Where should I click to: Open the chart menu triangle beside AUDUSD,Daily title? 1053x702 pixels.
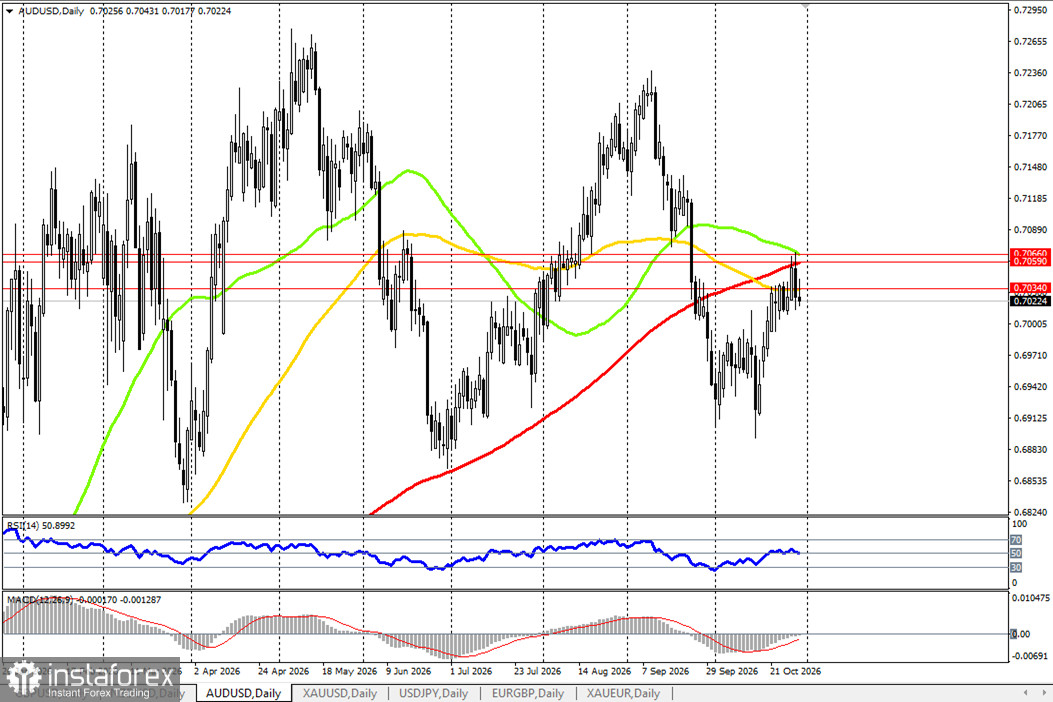point(9,11)
